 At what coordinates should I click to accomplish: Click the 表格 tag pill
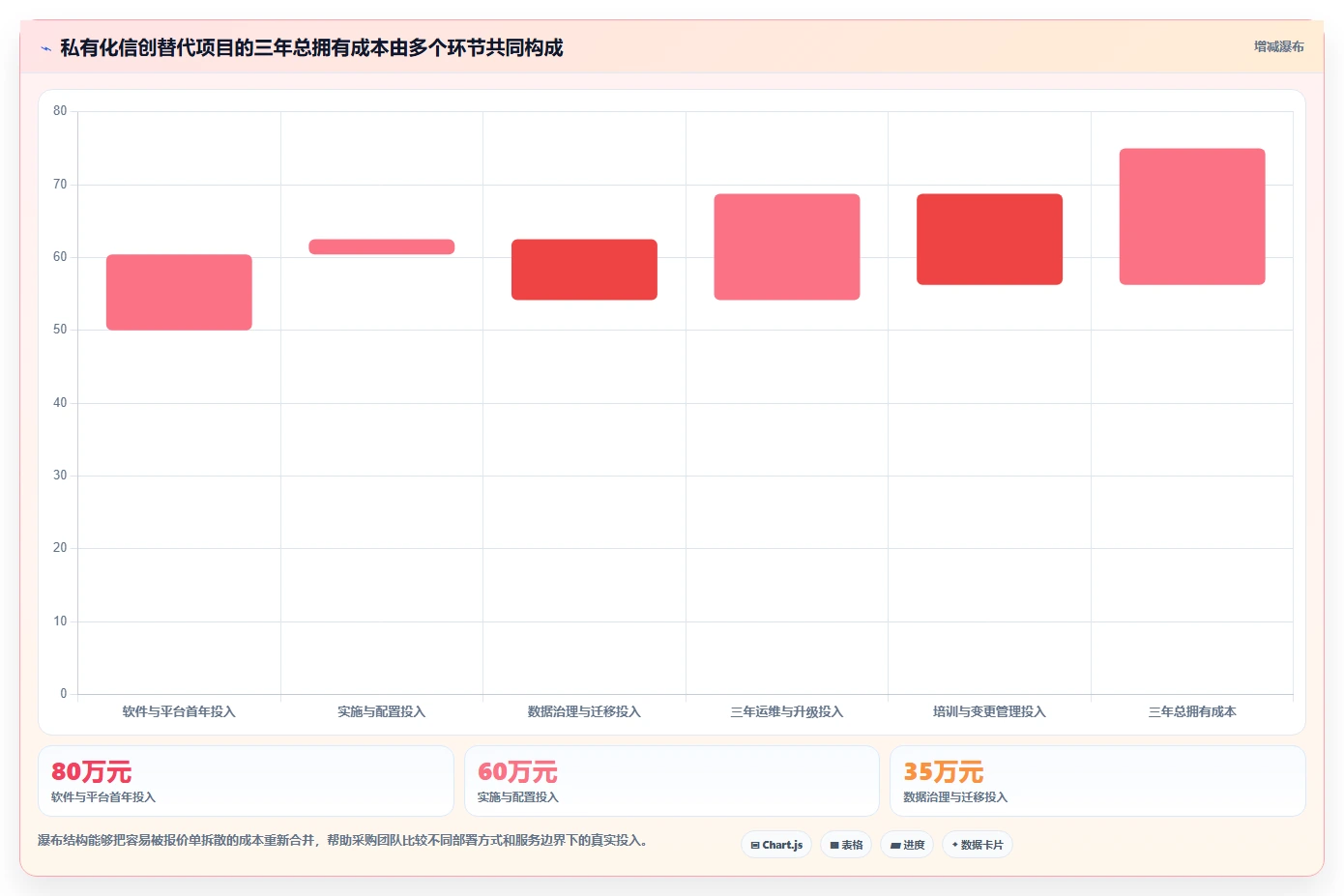click(846, 845)
